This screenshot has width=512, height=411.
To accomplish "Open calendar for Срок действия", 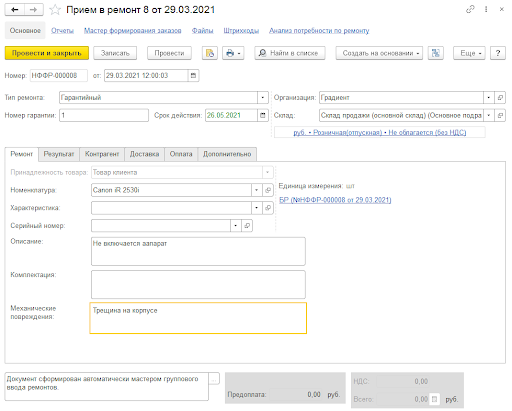I will click(263, 115).
